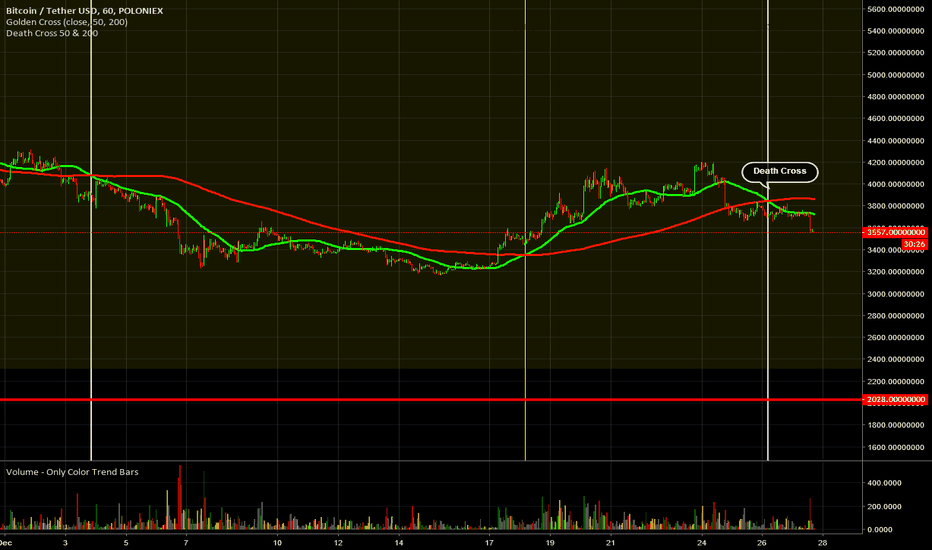This screenshot has height=550, width=932.
Task: Click date label 3 on time axis
Action: [65, 542]
